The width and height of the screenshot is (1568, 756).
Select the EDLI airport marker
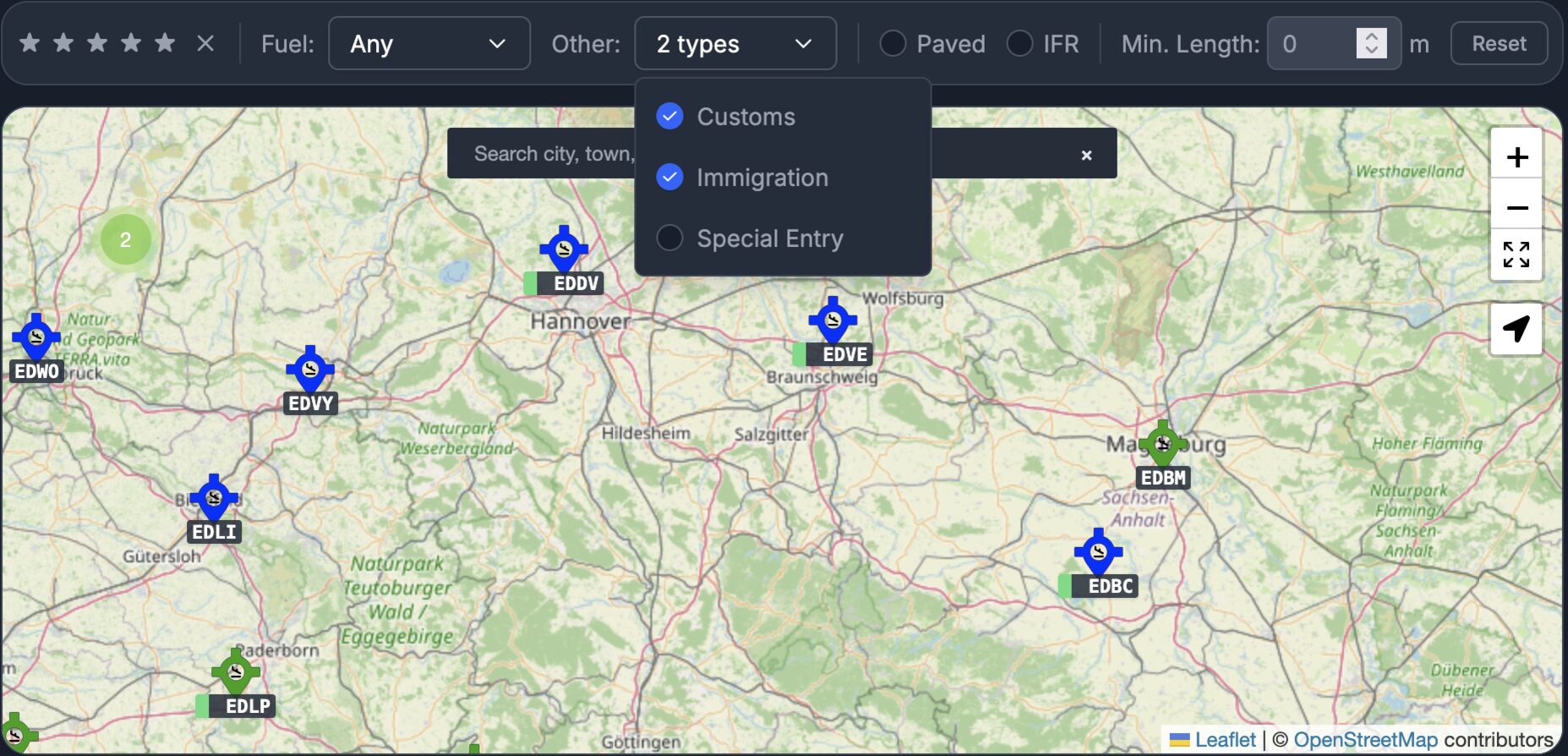point(214,497)
